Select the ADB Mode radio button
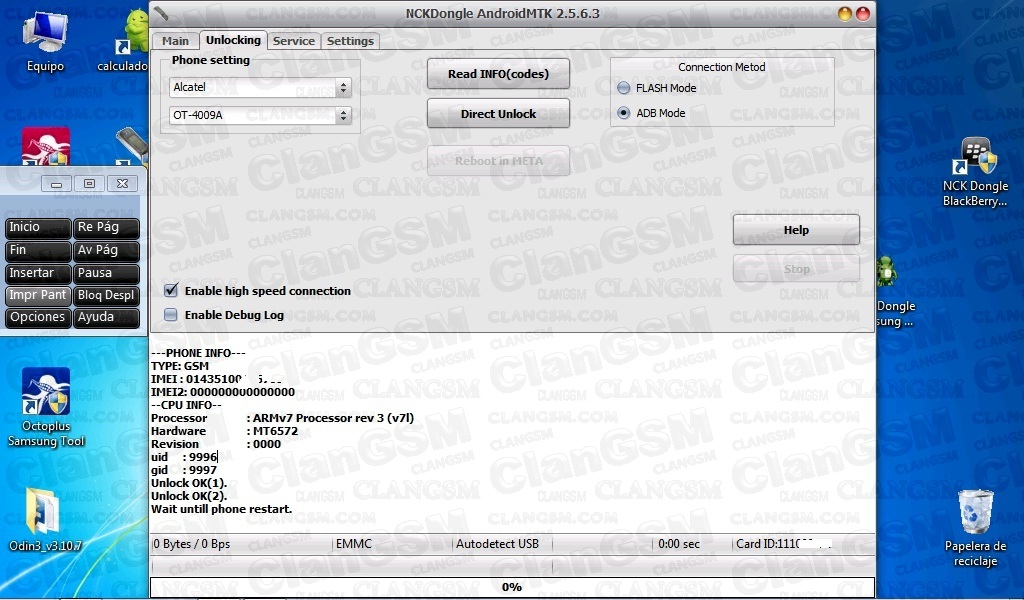The height and width of the screenshot is (600, 1024). pyautogui.click(x=624, y=113)
